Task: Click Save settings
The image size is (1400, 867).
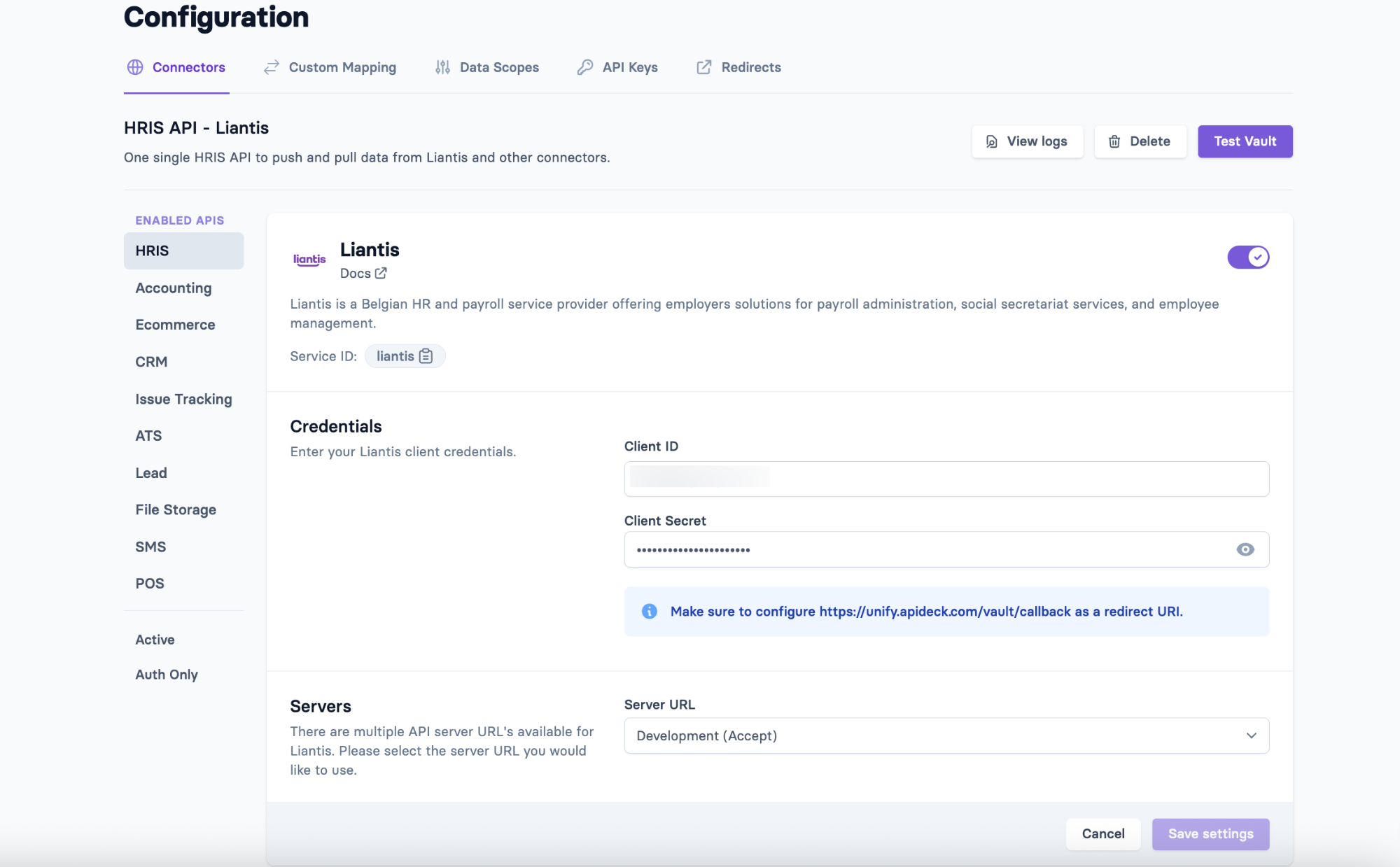Action: pyautogui.click(x=1210, y=833)
